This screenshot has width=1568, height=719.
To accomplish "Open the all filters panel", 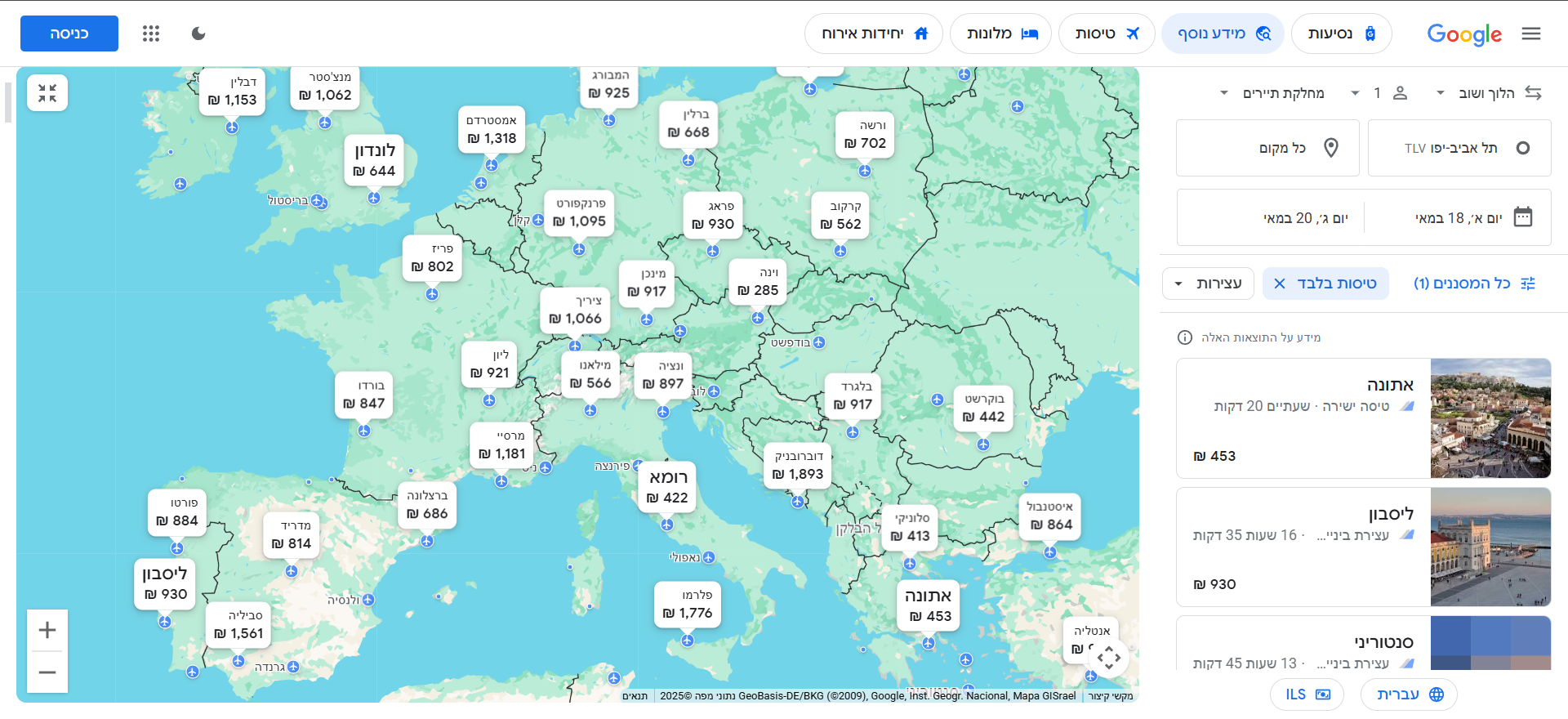I will pos(1475,284).
